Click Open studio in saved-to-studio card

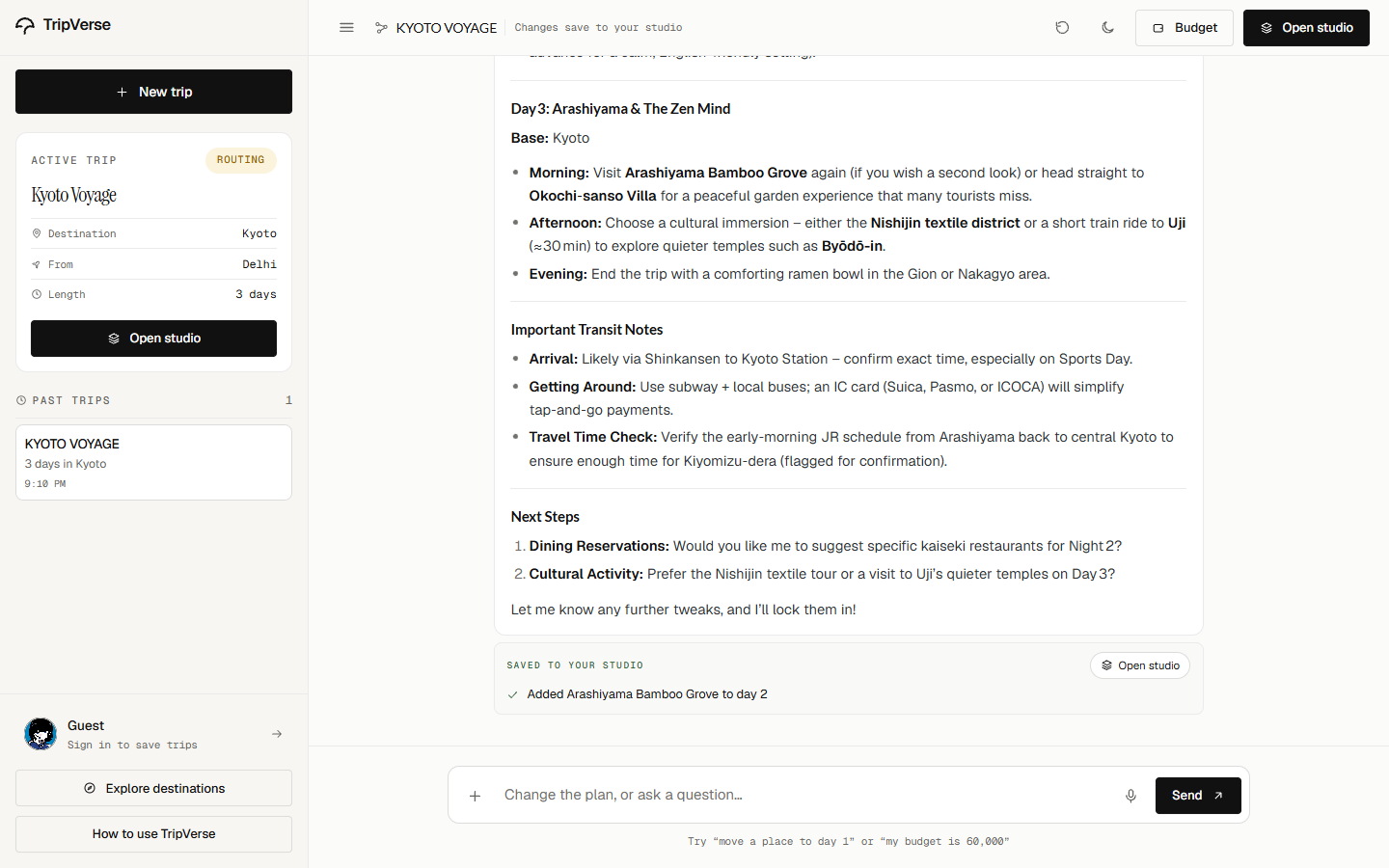pyautogui.click(x=1140, y=665)
